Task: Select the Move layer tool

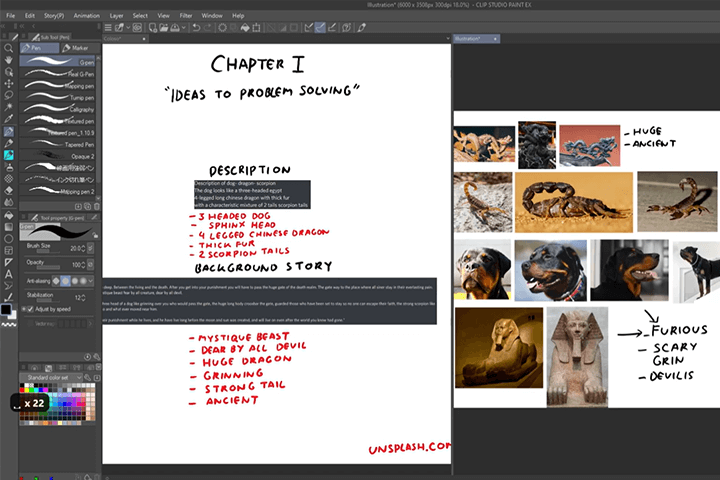Action: 8,84
